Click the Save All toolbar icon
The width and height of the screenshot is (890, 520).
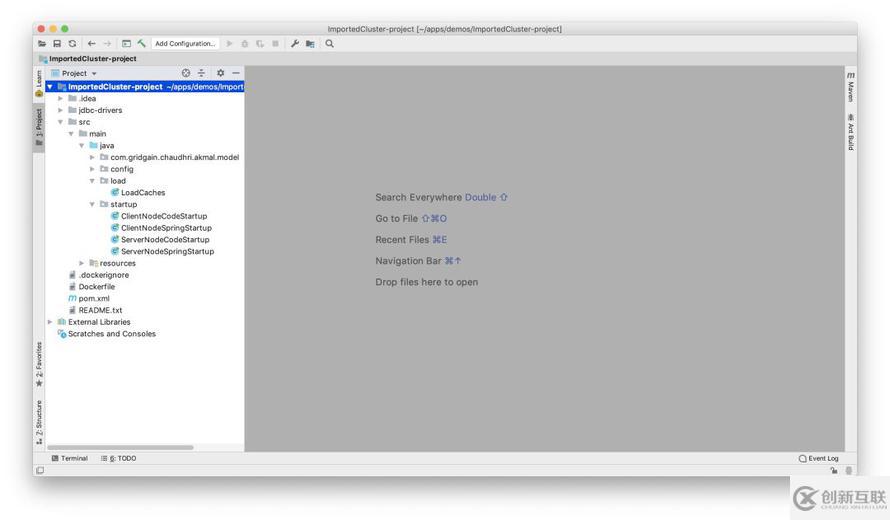coord(57,44)
